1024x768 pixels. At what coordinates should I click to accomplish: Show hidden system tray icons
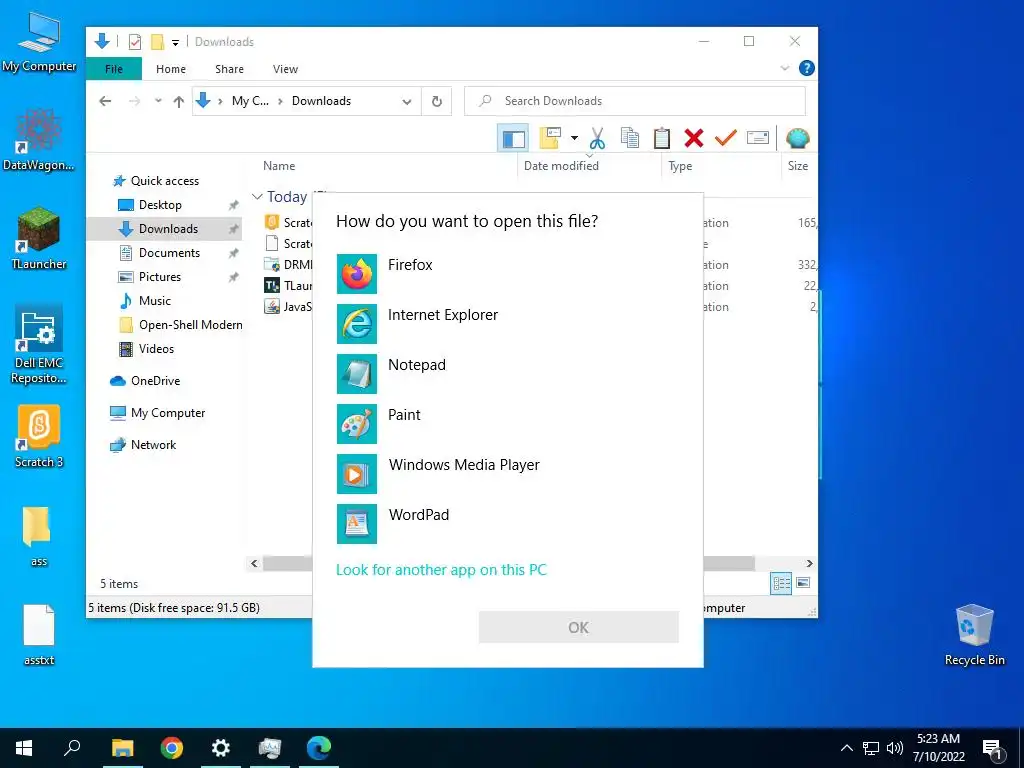[846, 748]
